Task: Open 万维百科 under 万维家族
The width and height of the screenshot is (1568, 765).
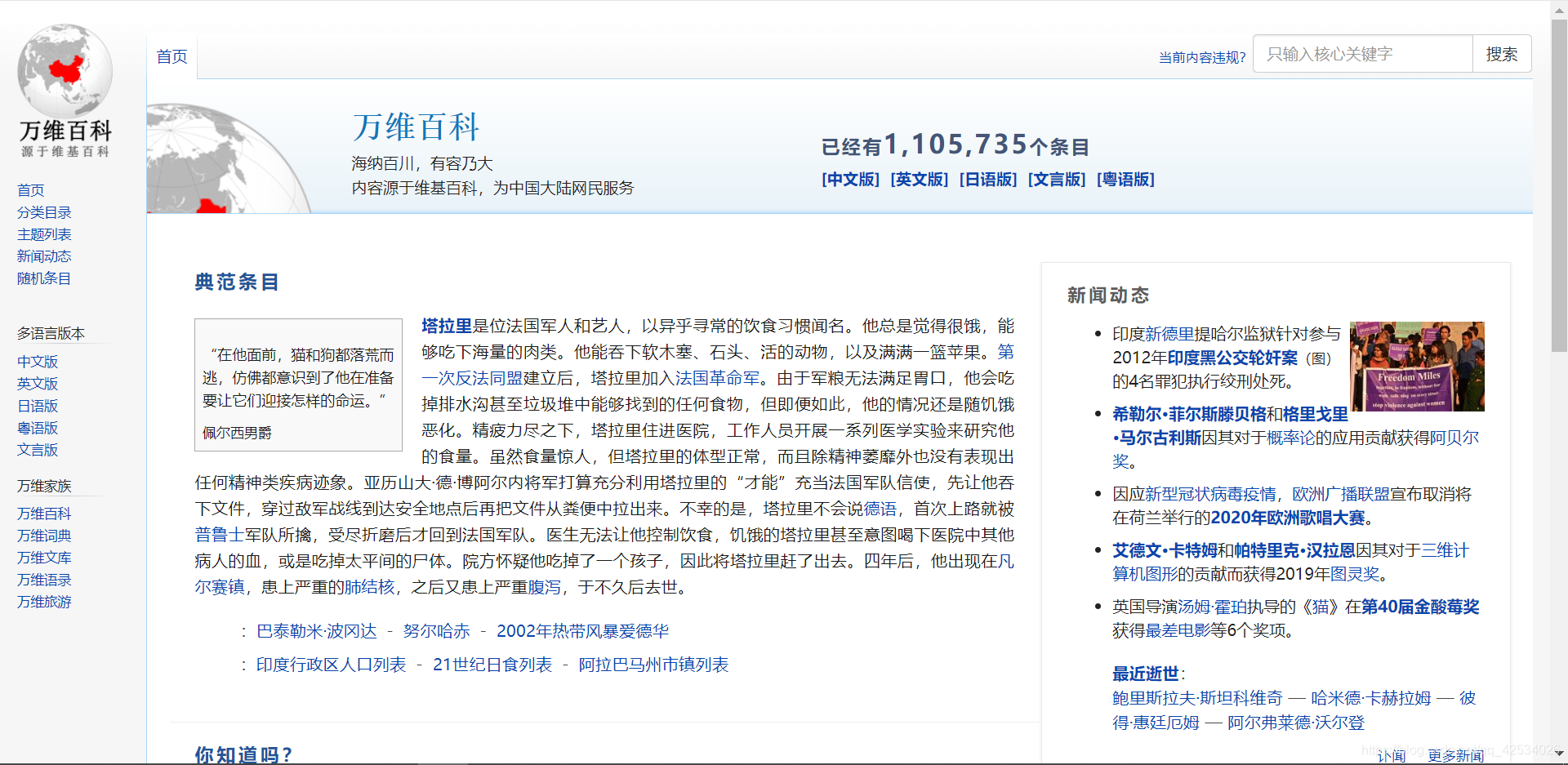Action: pyautogui.click(x=44, y=514)
